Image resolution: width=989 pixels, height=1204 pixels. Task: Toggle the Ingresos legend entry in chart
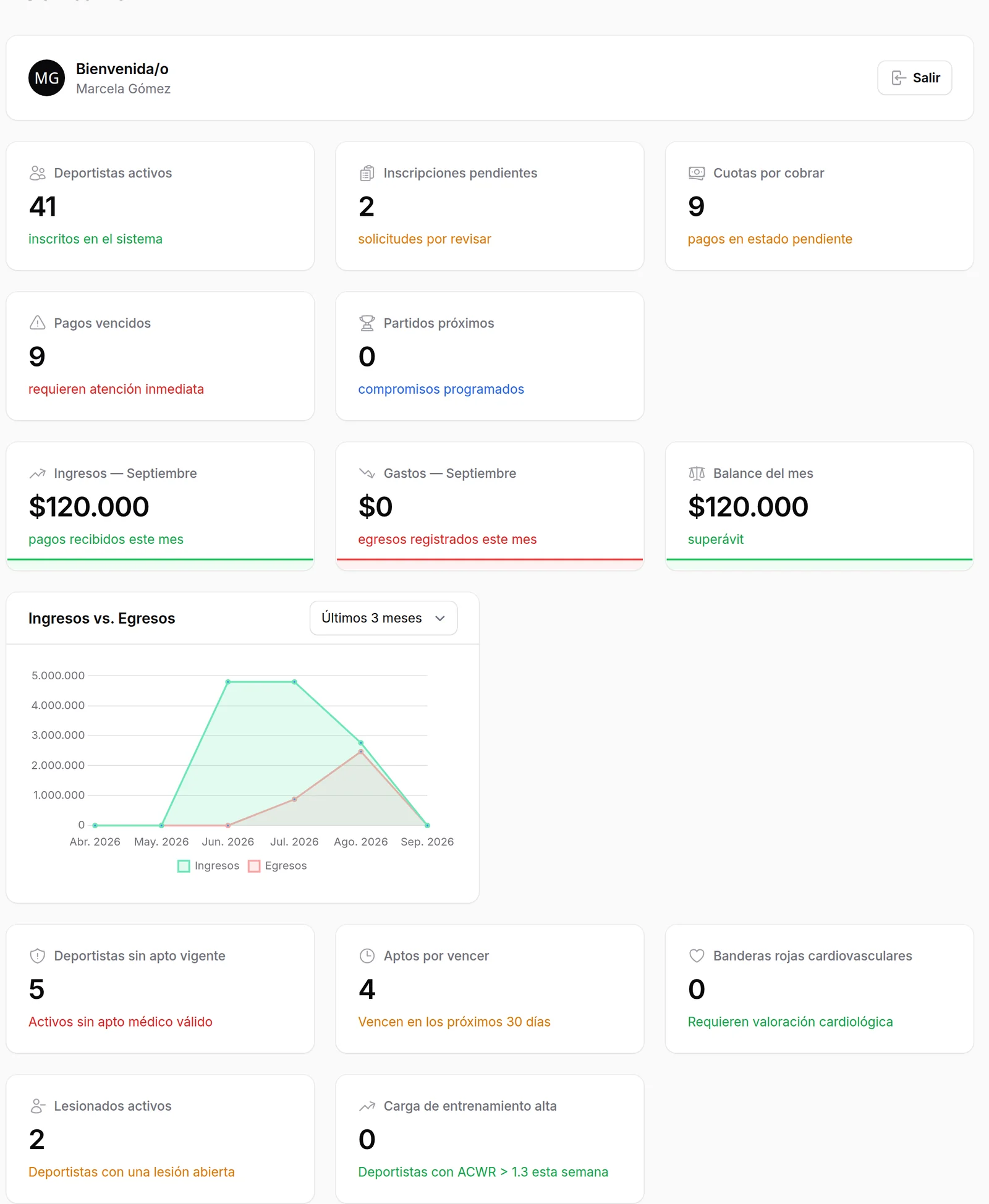[208, 866]
